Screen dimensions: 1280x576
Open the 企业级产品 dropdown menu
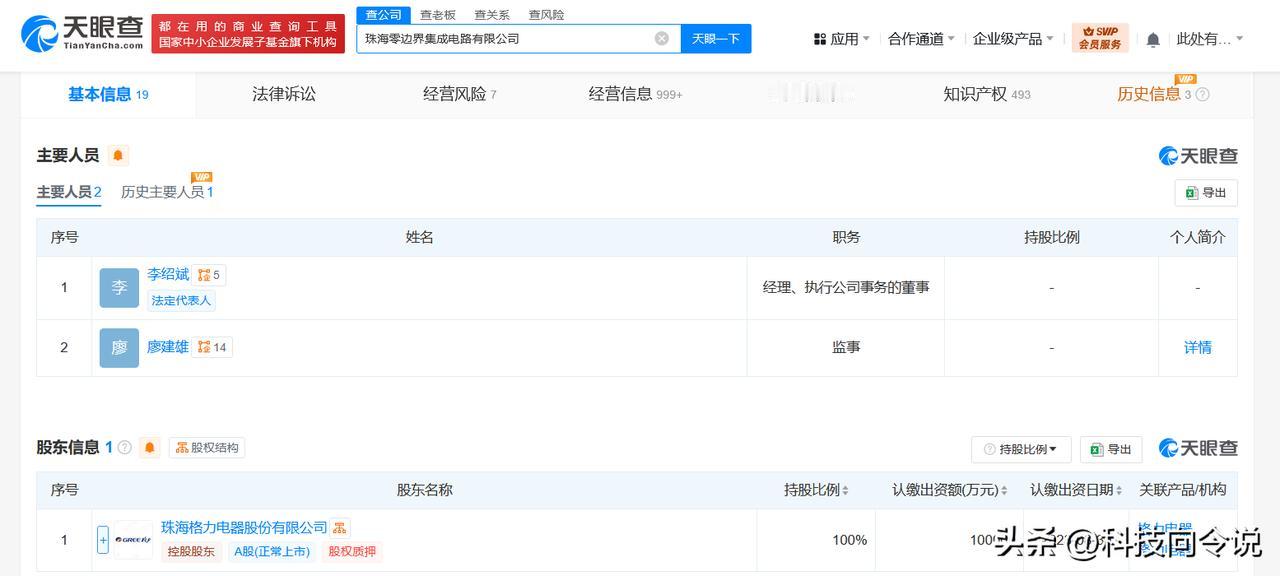coord(1013,39)
